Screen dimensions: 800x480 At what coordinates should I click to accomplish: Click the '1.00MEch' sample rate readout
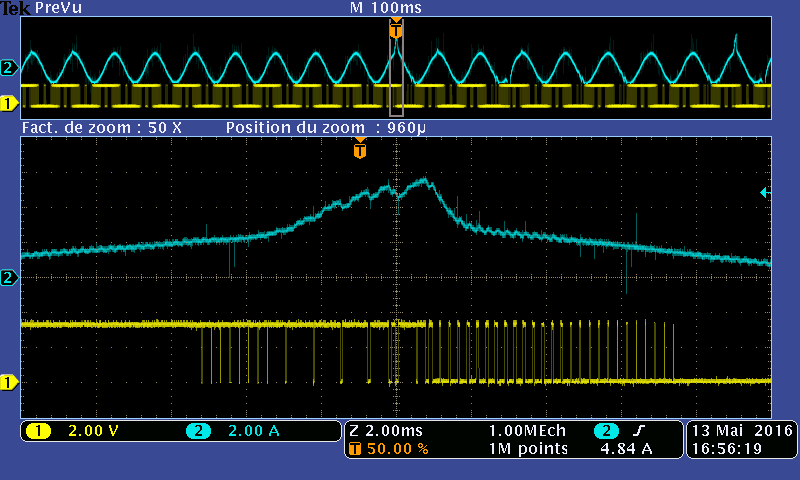528,431
